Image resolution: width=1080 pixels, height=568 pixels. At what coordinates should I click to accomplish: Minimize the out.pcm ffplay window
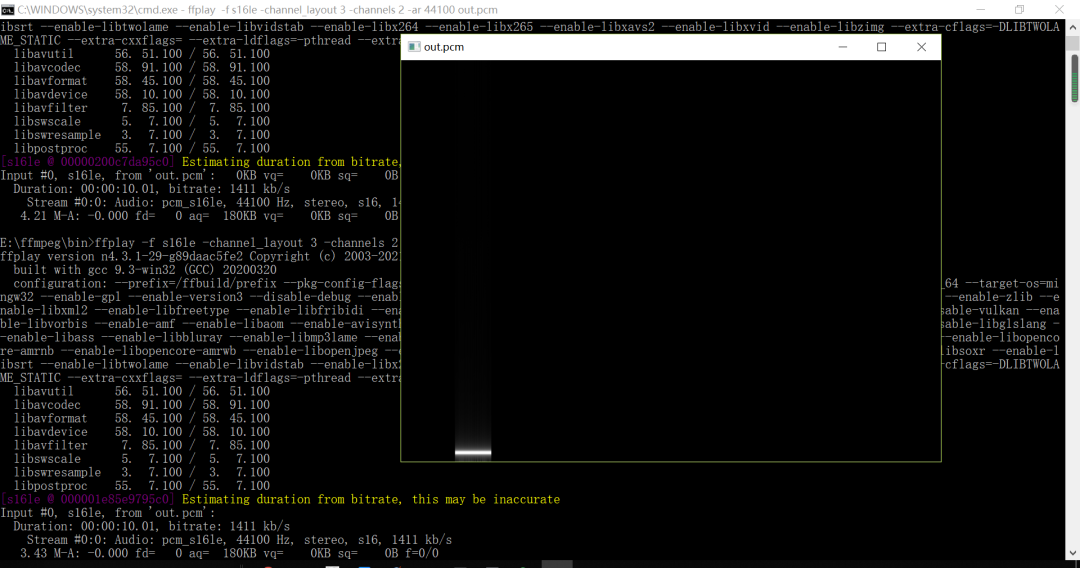(842, 47)
